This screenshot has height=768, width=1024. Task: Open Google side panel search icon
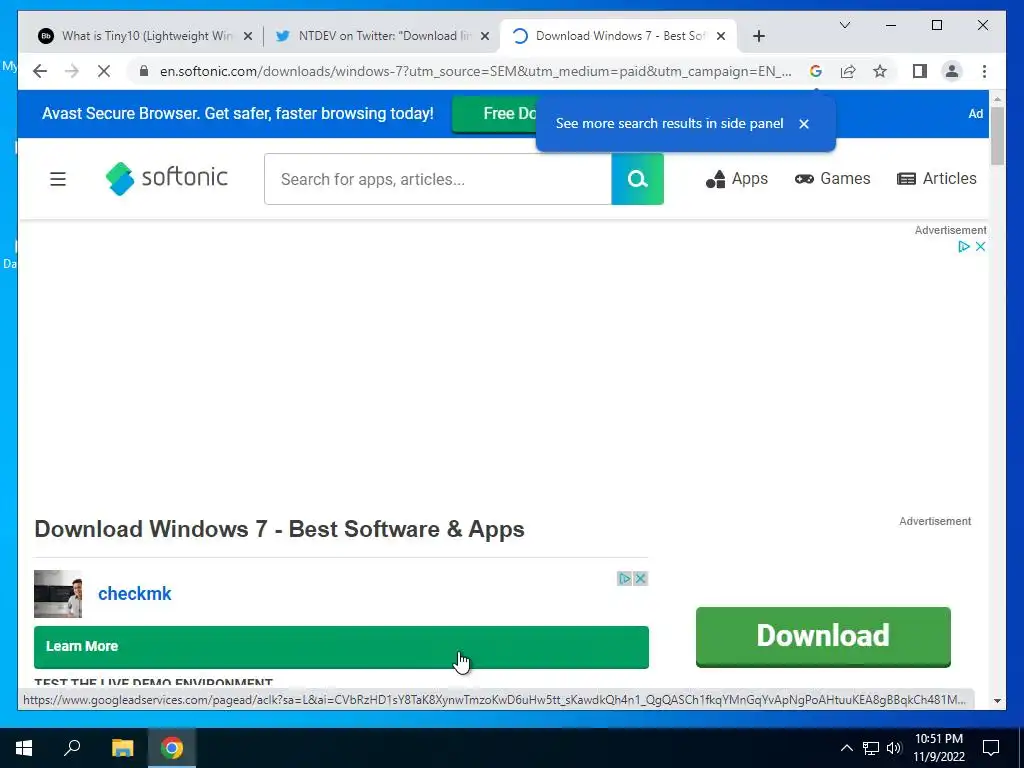coord(816,71)
